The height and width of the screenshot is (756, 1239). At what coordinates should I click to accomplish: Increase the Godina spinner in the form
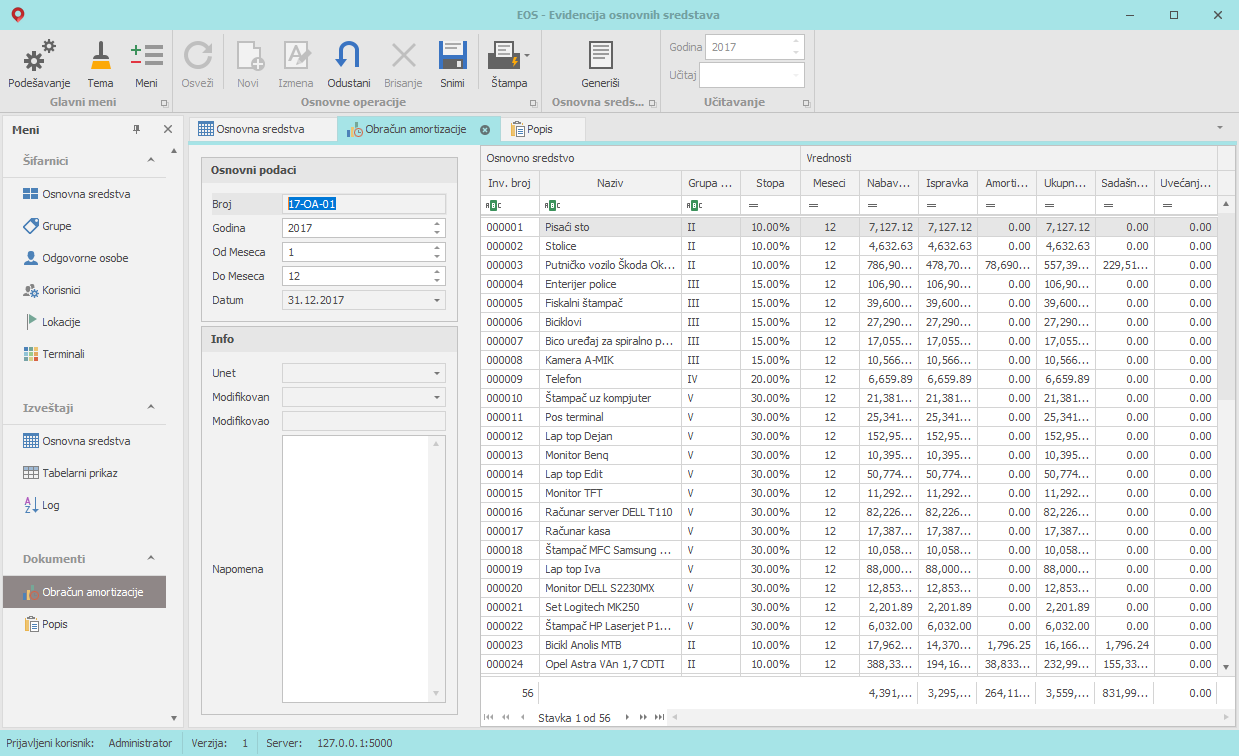[x=437, y=224]
